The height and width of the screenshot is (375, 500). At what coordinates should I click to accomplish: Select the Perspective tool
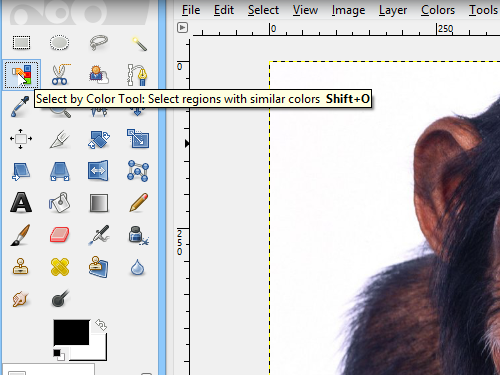(60, 171)
